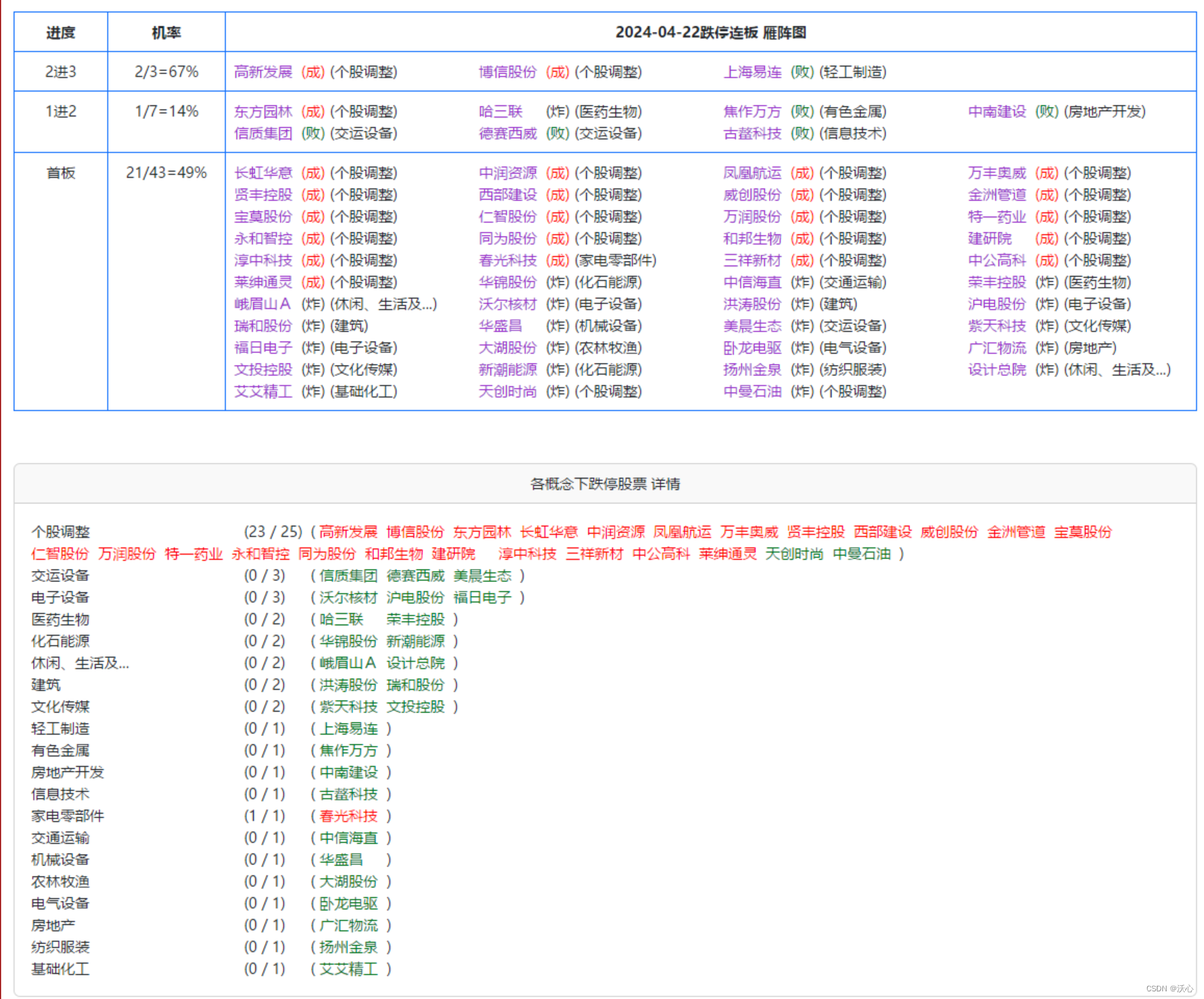This screenshot has height=999, width=1204.
Task: Open 贤丰控股 link in the 首板 row
Action: pyautogui.click(x=263, y=195)
